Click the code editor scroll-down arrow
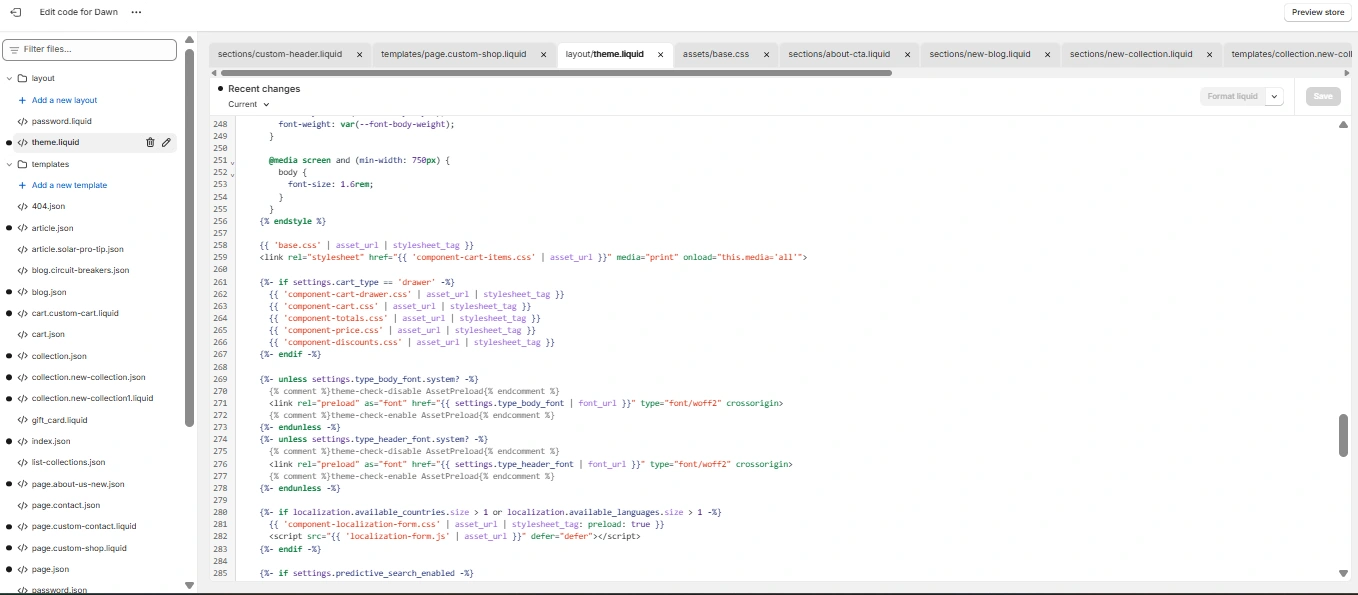 [1343, 573]
